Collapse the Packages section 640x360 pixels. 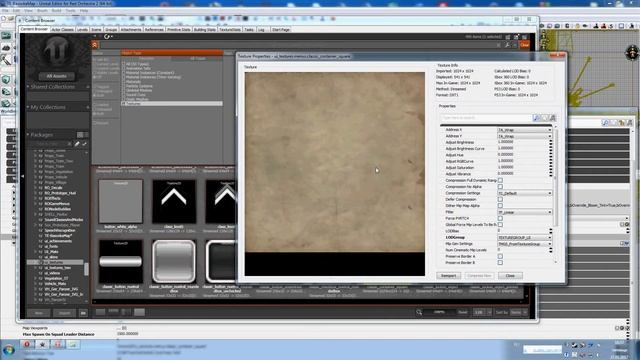(28, 134)
